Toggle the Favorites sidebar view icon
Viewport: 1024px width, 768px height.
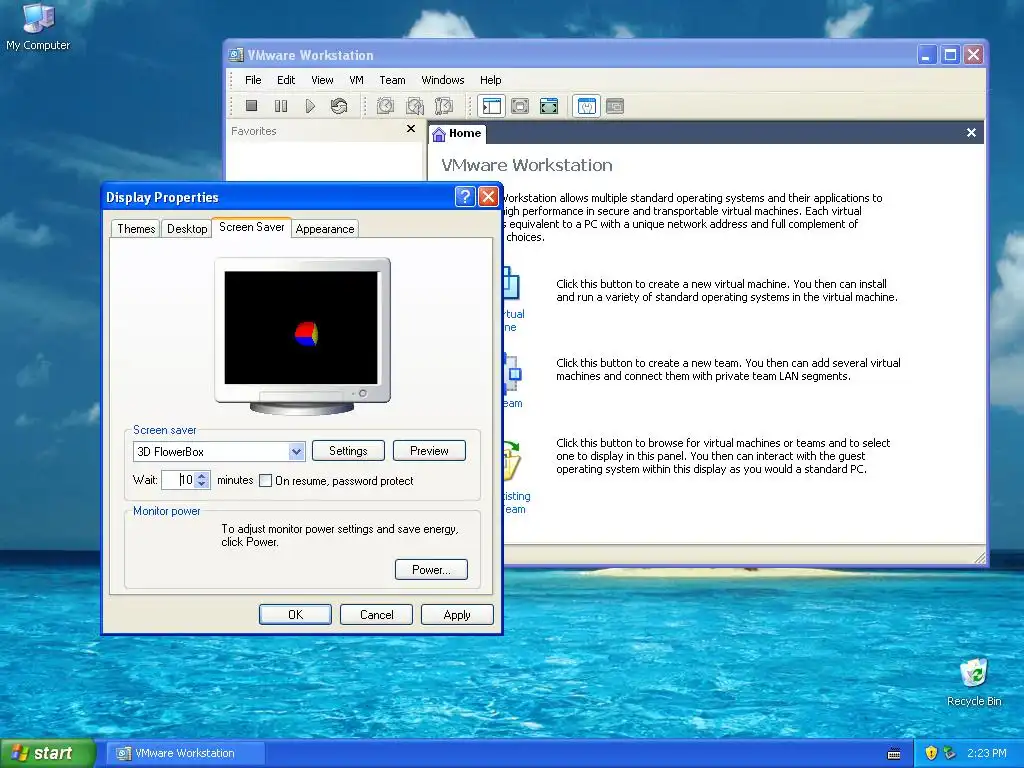tap(491, 105)
